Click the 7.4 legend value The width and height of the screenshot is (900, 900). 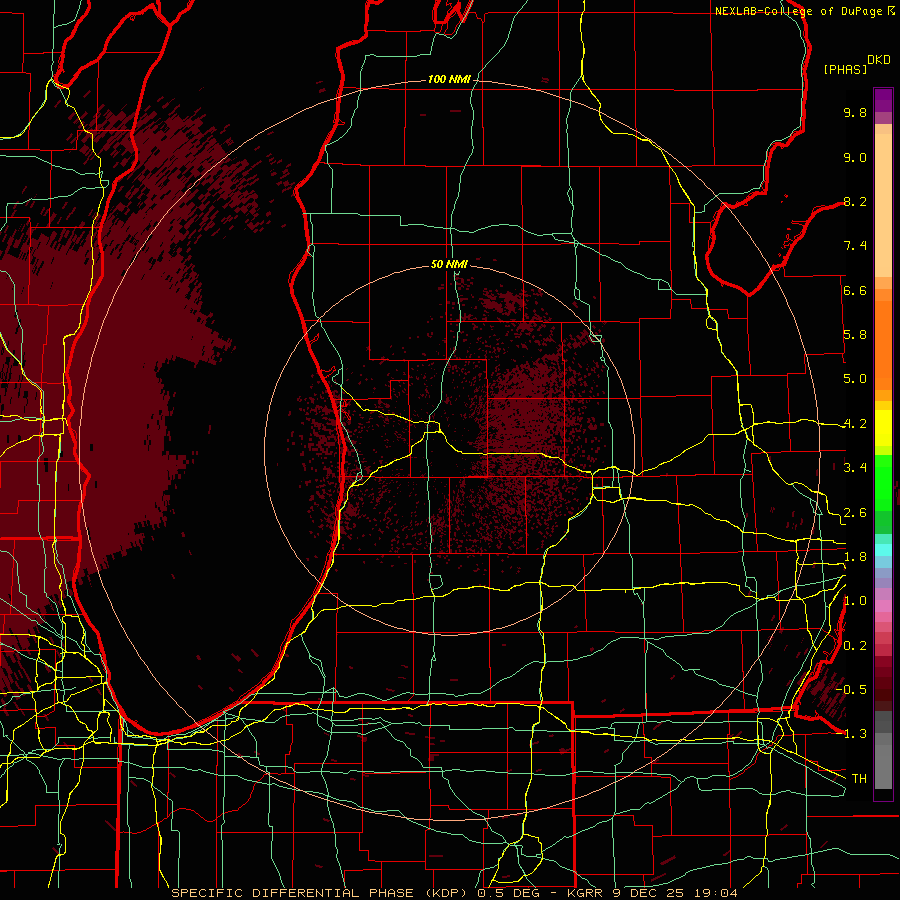[855, 246]
